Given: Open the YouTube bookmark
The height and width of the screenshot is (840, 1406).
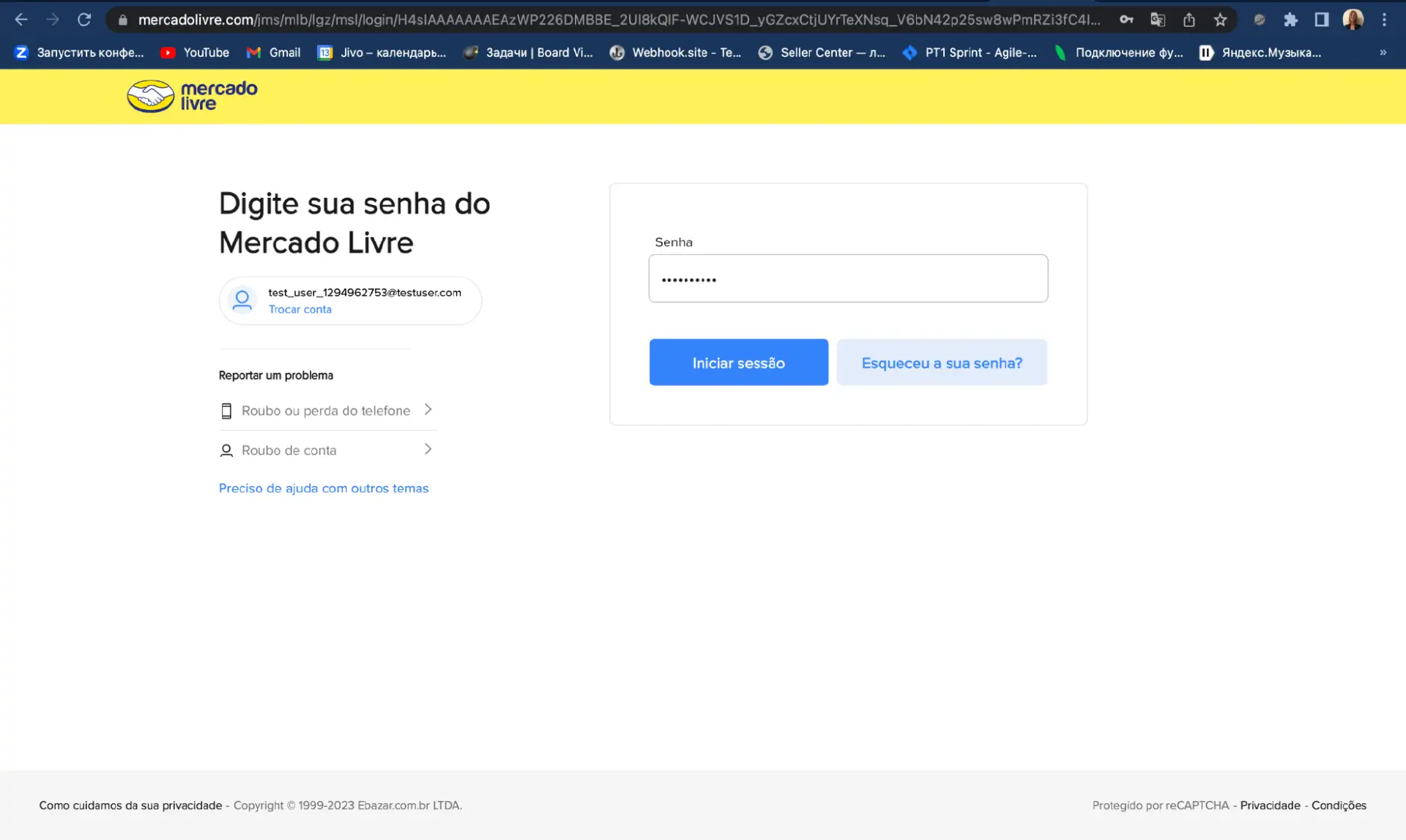Looking at the screenshot, I should [195, 53].
